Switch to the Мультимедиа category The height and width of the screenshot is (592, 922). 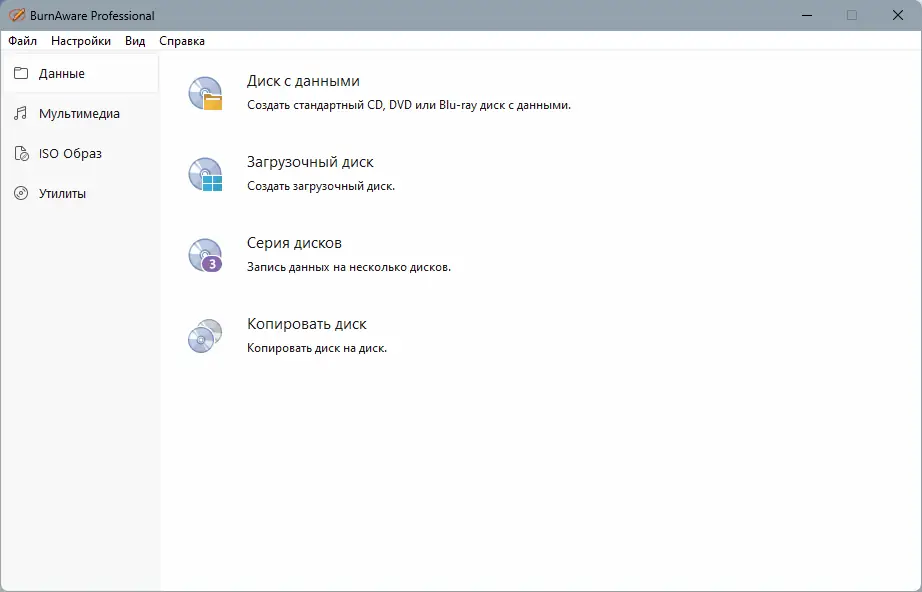point(81,113)
